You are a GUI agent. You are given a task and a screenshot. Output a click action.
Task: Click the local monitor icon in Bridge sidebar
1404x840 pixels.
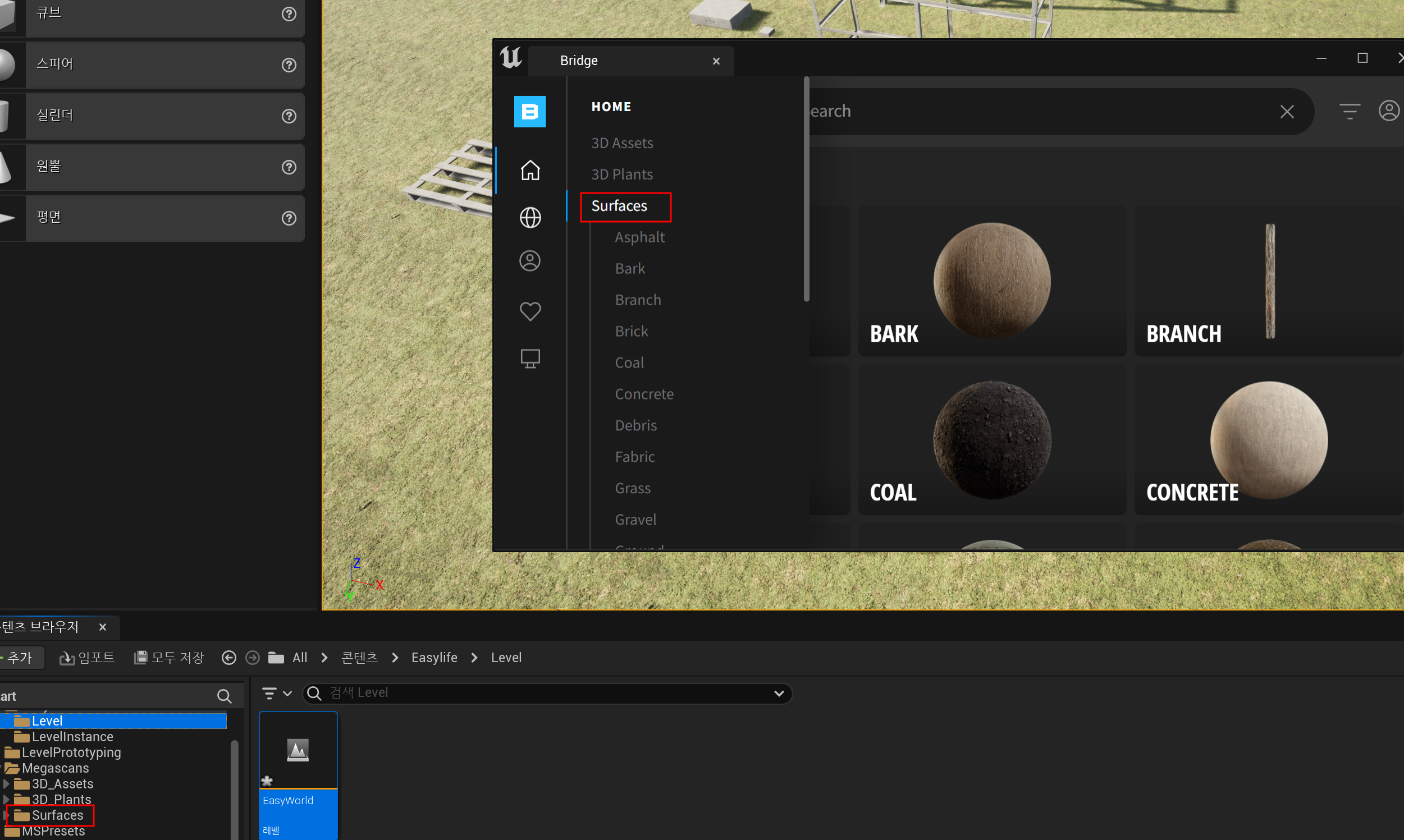point(530,359)
